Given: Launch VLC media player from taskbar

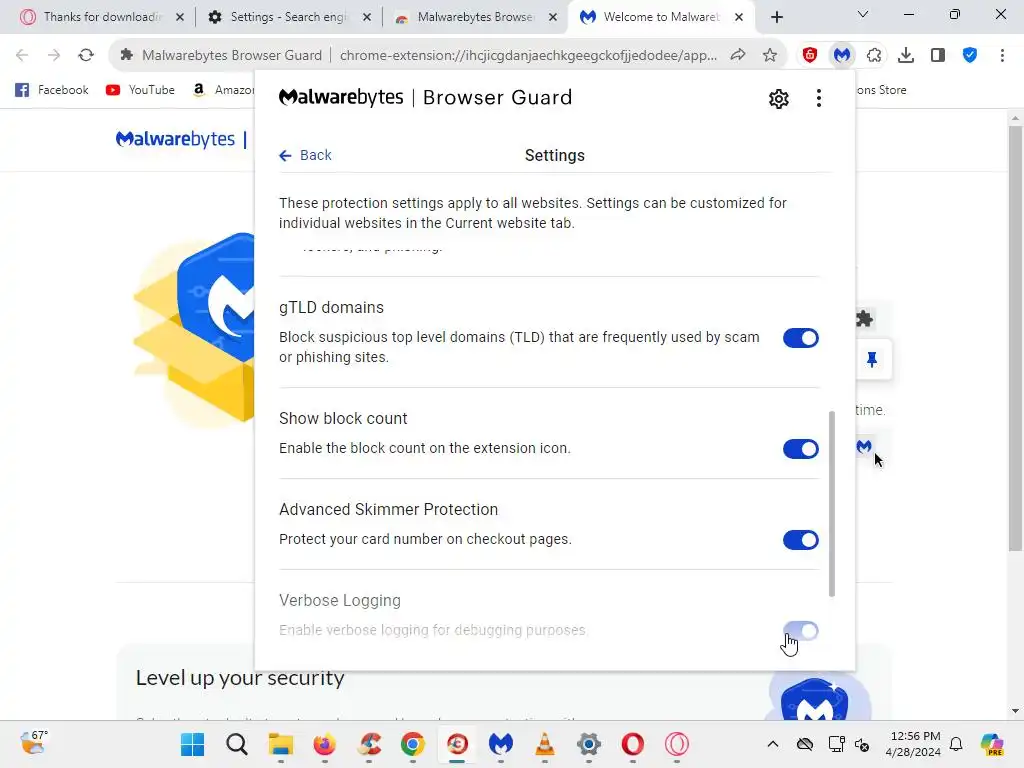Looking at the screenshot, I should (545, 744).
